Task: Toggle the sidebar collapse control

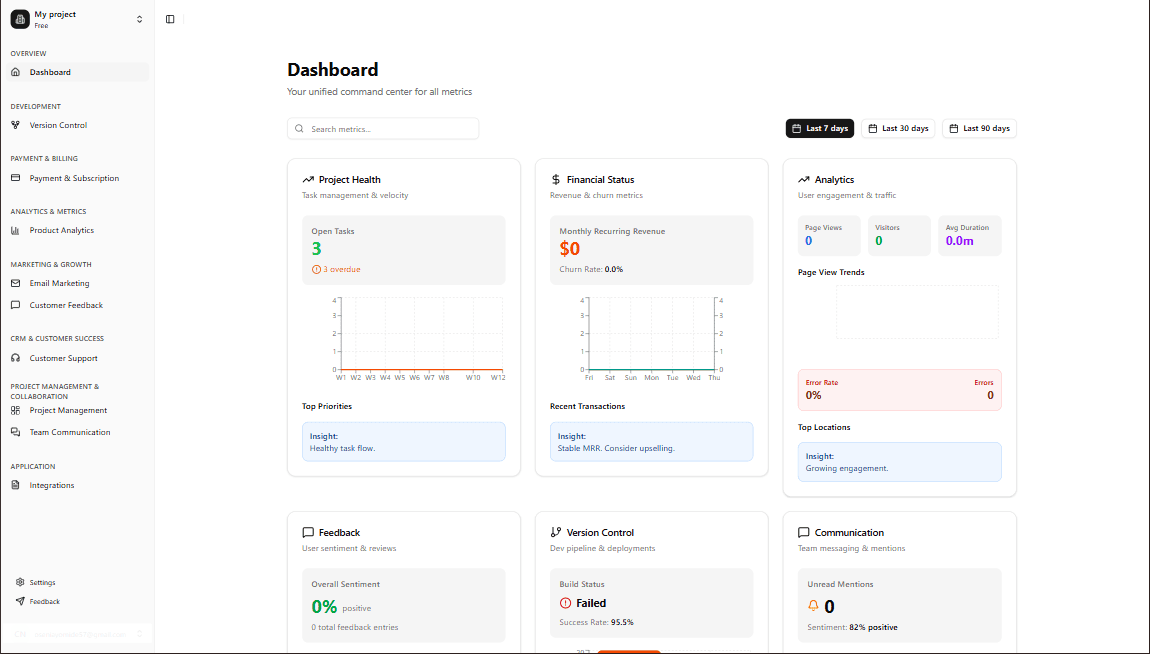Action: point(170,18)
